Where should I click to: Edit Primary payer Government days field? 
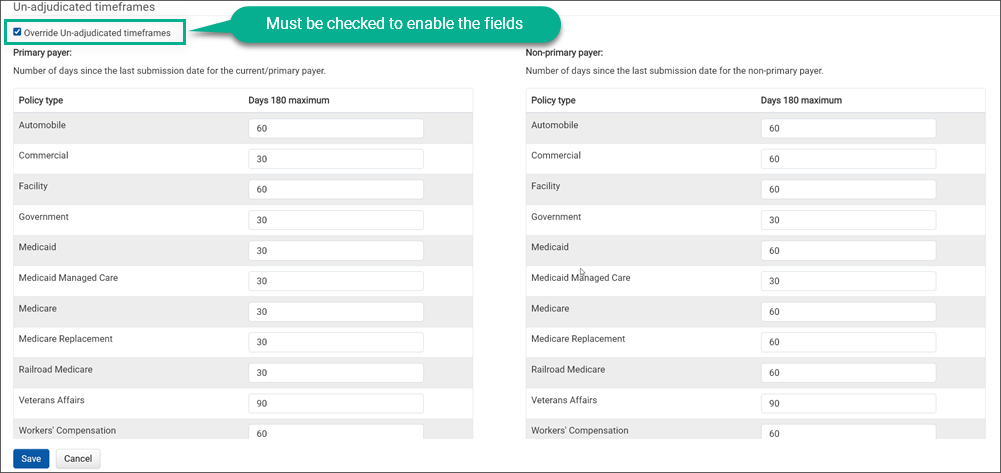[x=336, y=220]
